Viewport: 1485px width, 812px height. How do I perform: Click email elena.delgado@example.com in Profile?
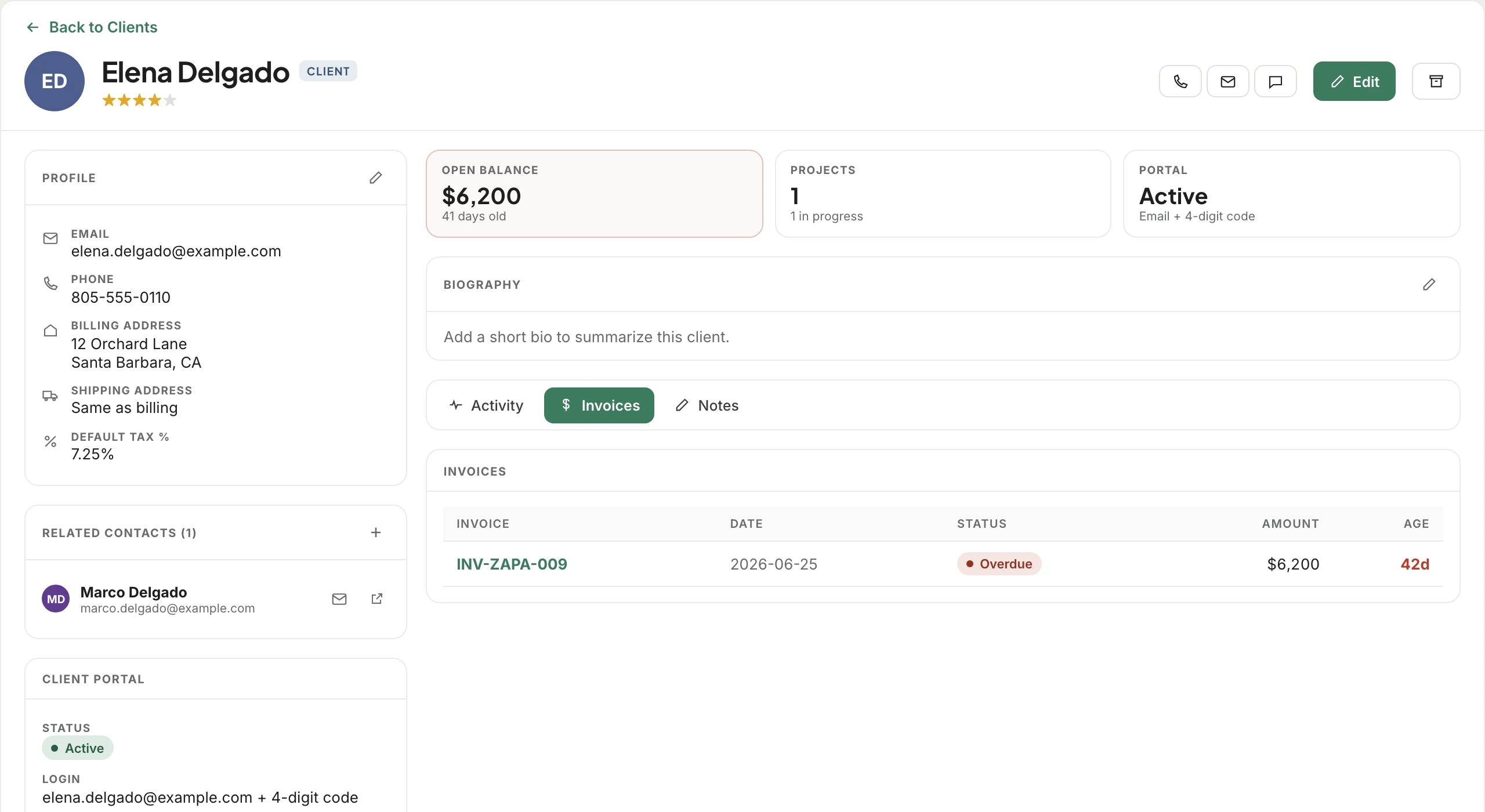(x=176, y=251)
